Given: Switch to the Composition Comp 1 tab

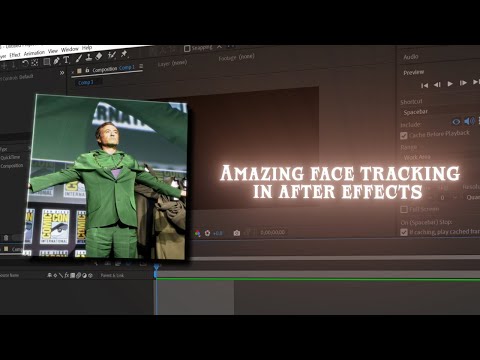Looking at the screenshot, I should pyautogui.click(x=113, y=68).
